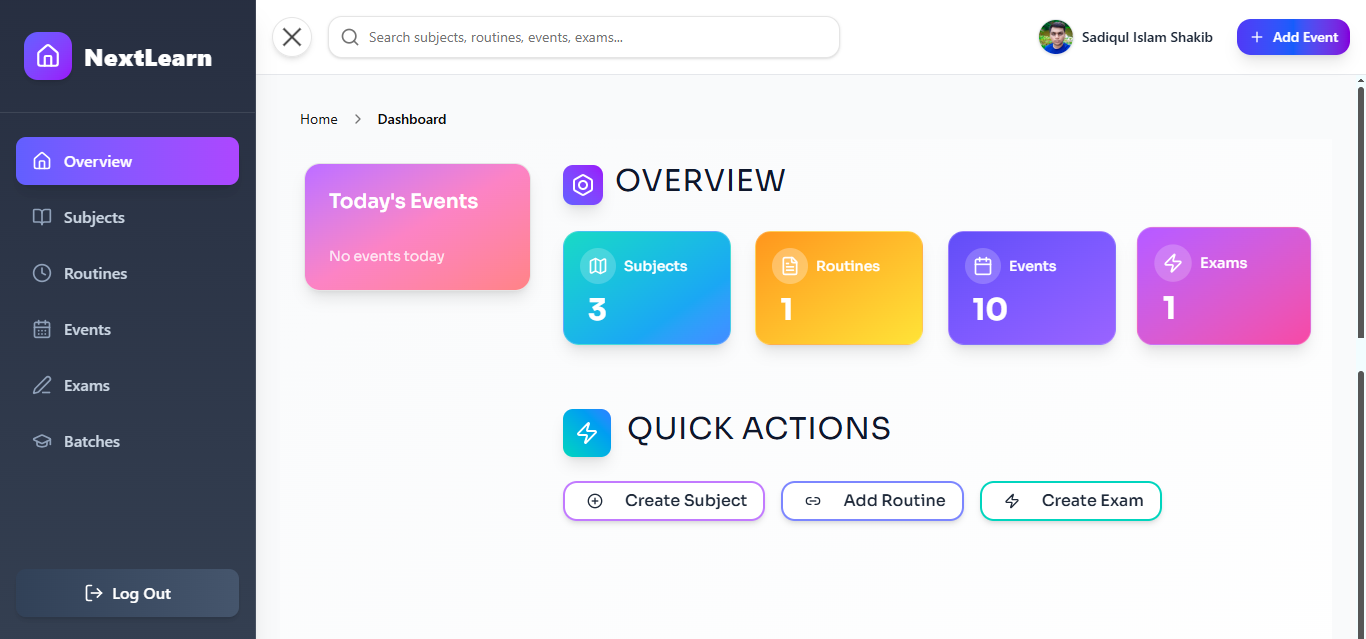Click the Batches graduation cap icon
The image size is (1366, 639).
pos(42,441)
